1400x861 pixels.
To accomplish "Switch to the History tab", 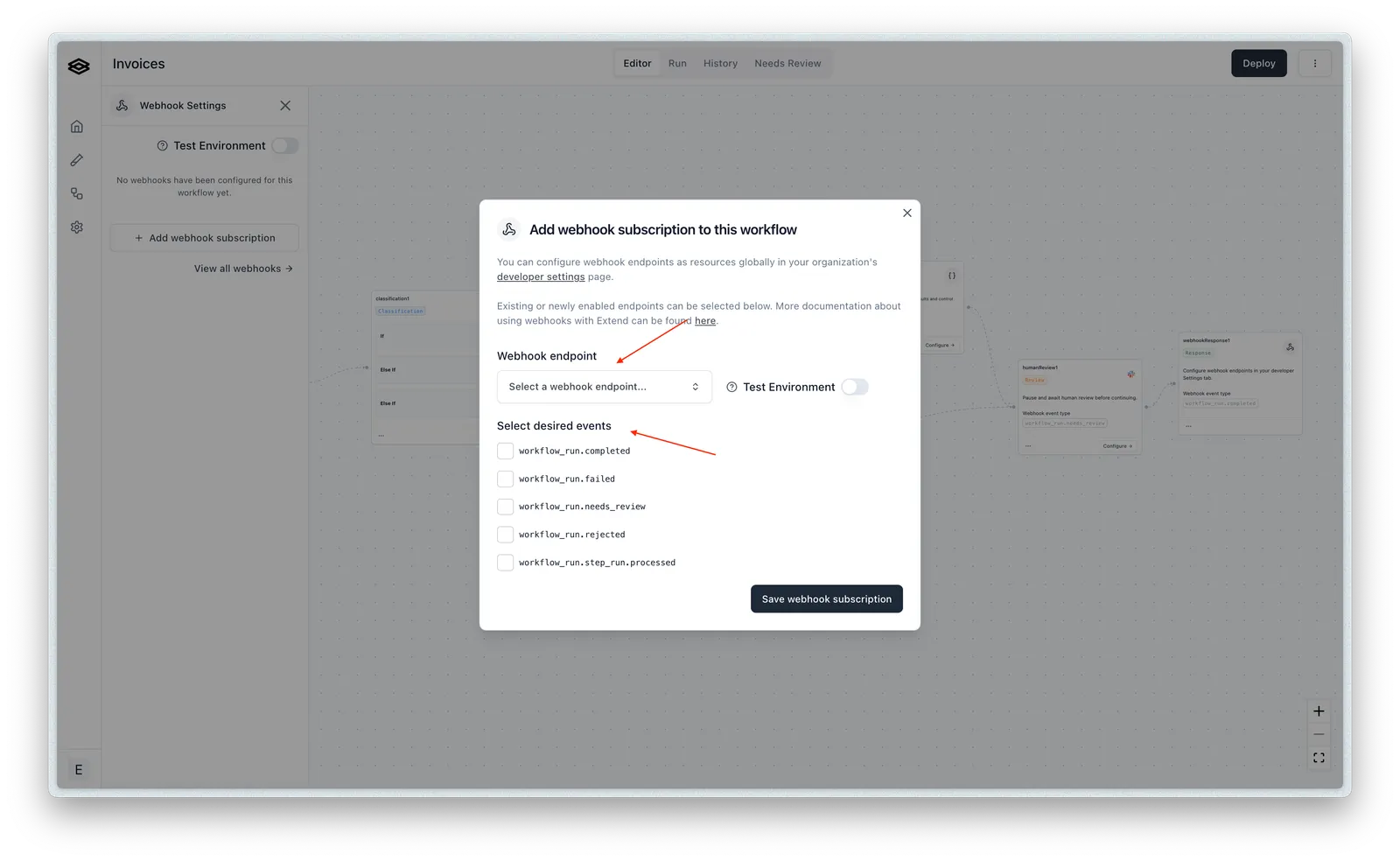I will coord(720,63).
